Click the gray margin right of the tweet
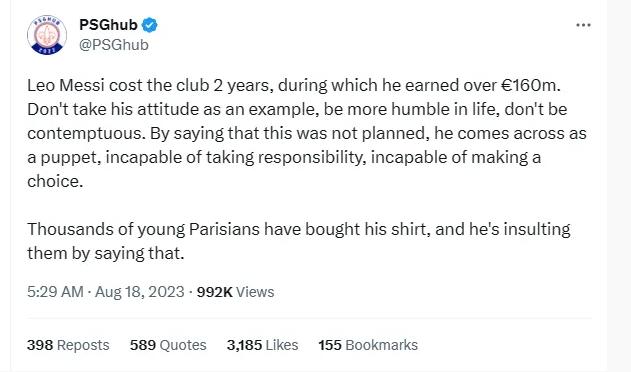This screenshot has height=372, width=631. pos(619,185)
